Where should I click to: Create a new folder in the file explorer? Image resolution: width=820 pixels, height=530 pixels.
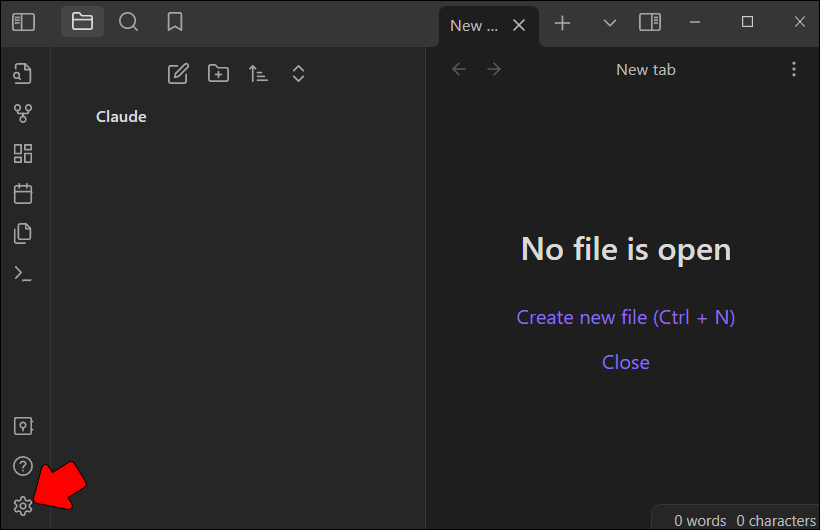coord(218,73)
